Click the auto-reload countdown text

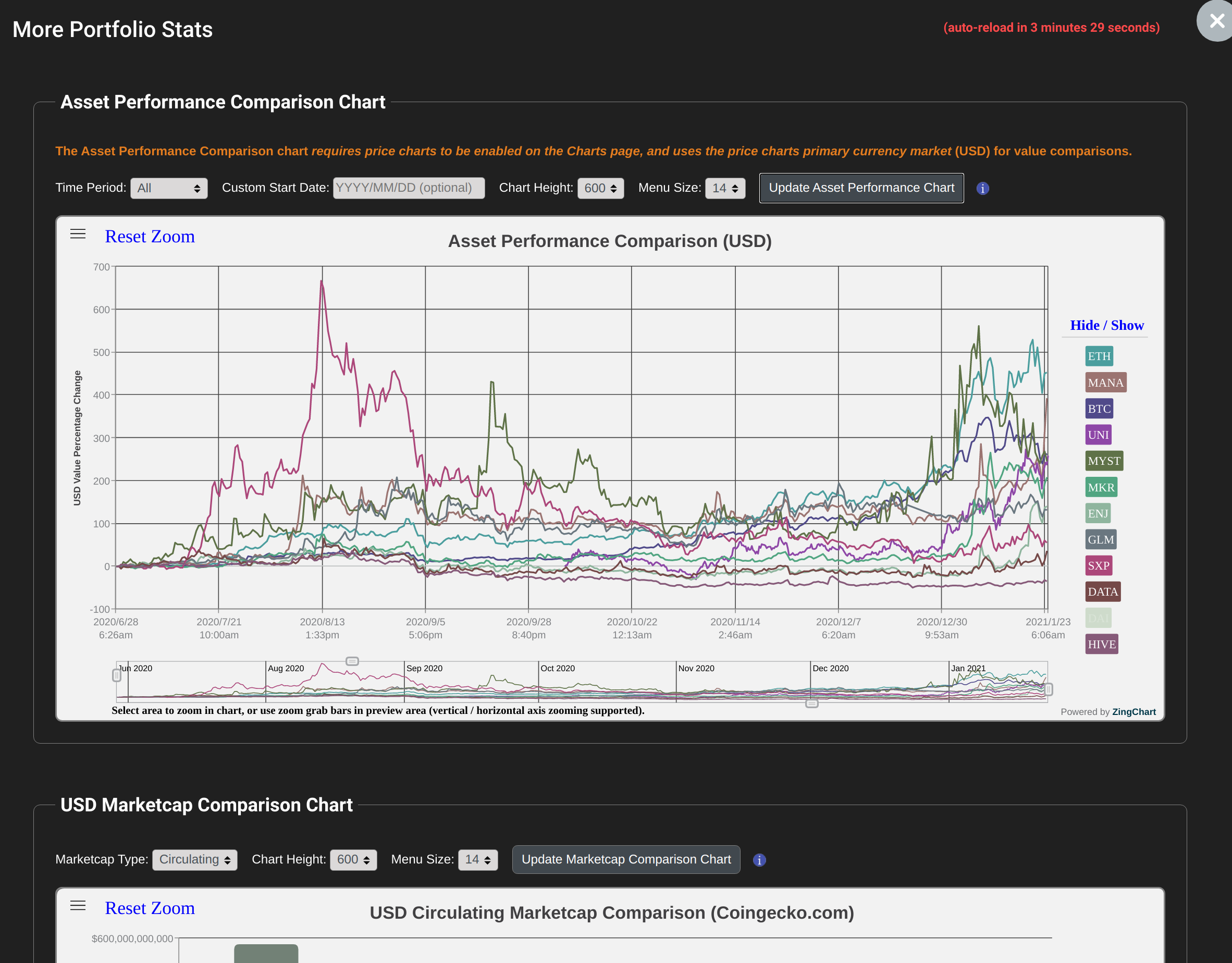[1052, 28]
